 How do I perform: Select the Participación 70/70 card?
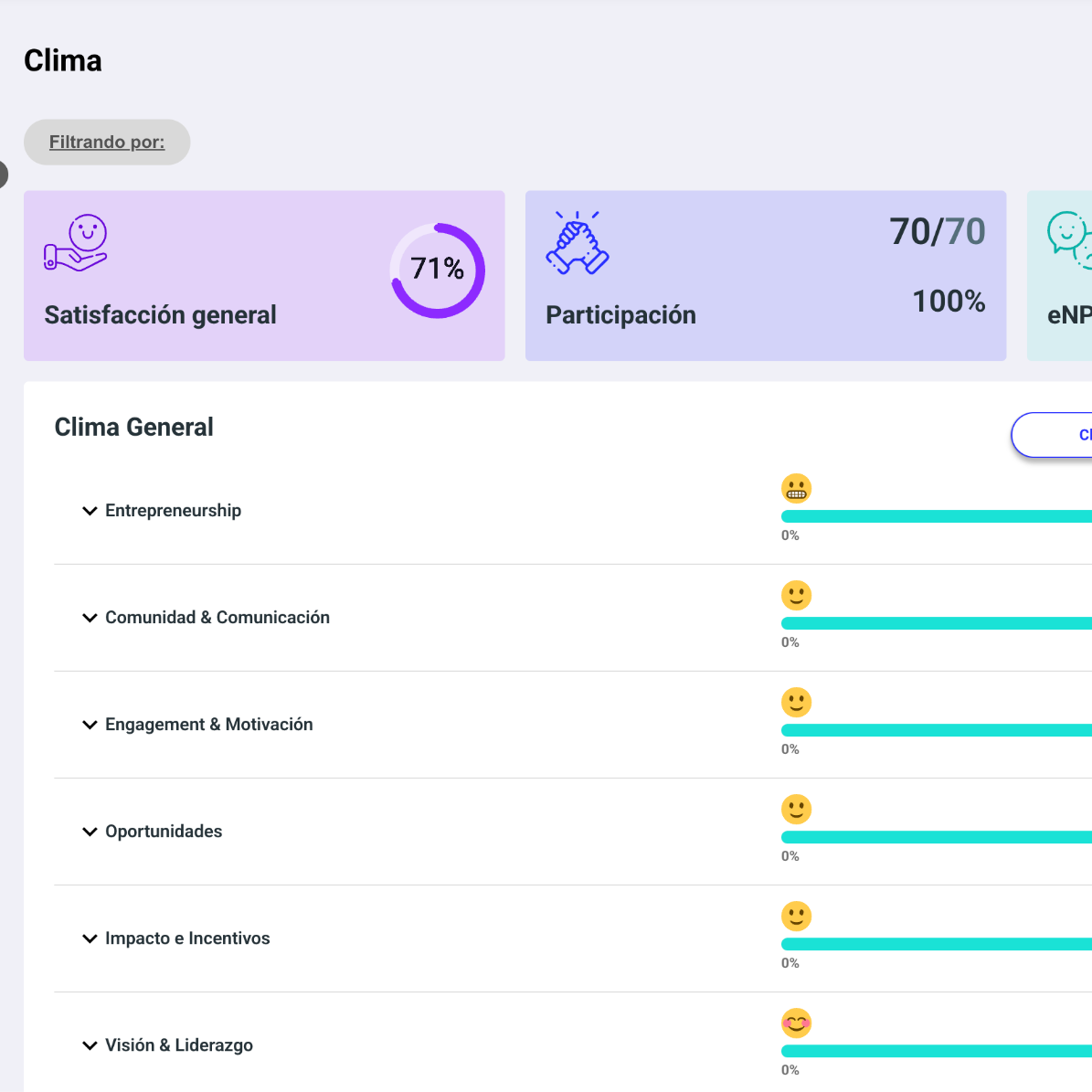pyautogui.click(x=765, y=276)
